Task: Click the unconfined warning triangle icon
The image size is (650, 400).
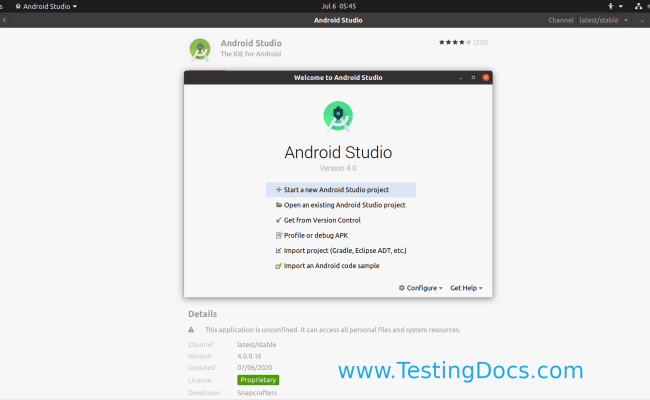Action: 191,330
